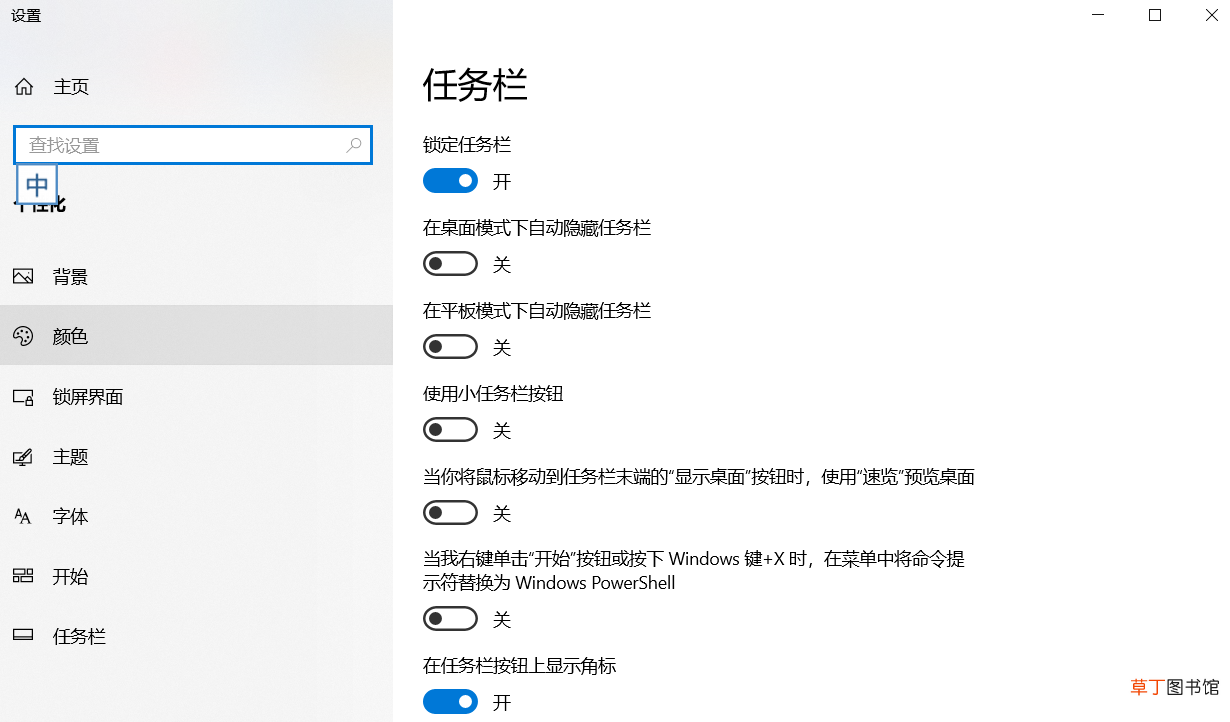This screenshot has width=1230, height=722.
Task: Click the 主题 brush icon
Action: 23,457
